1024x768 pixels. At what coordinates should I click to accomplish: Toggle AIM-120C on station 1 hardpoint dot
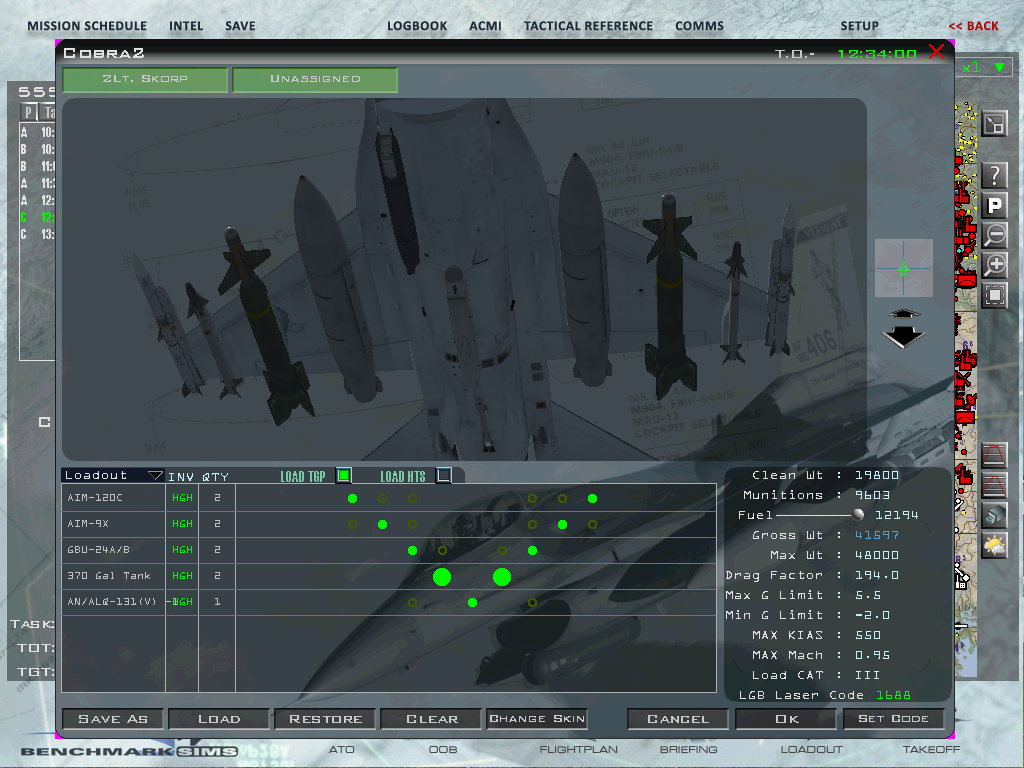[x=353, y=498]
